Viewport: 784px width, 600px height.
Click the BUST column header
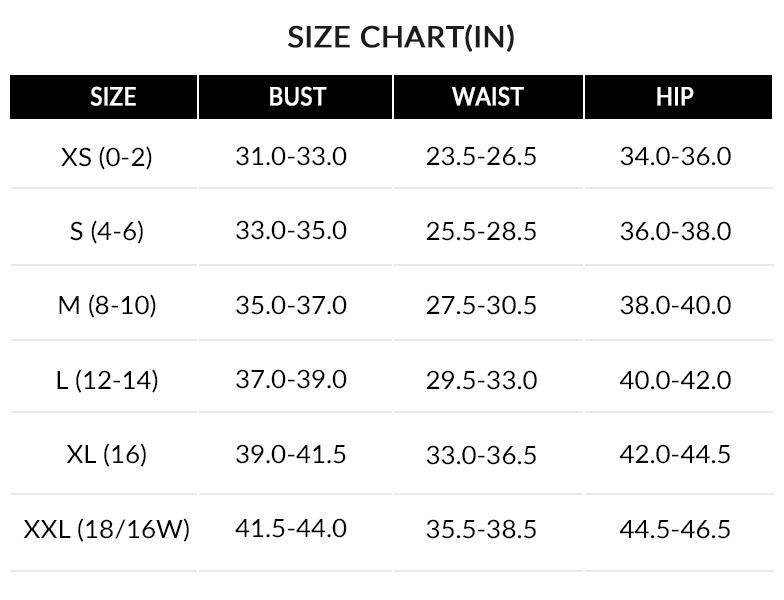pyautogui.click(x=297, y=97)
